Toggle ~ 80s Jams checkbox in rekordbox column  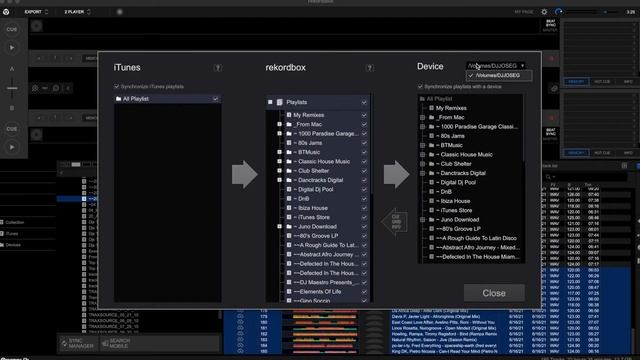[x=364, y=143]
